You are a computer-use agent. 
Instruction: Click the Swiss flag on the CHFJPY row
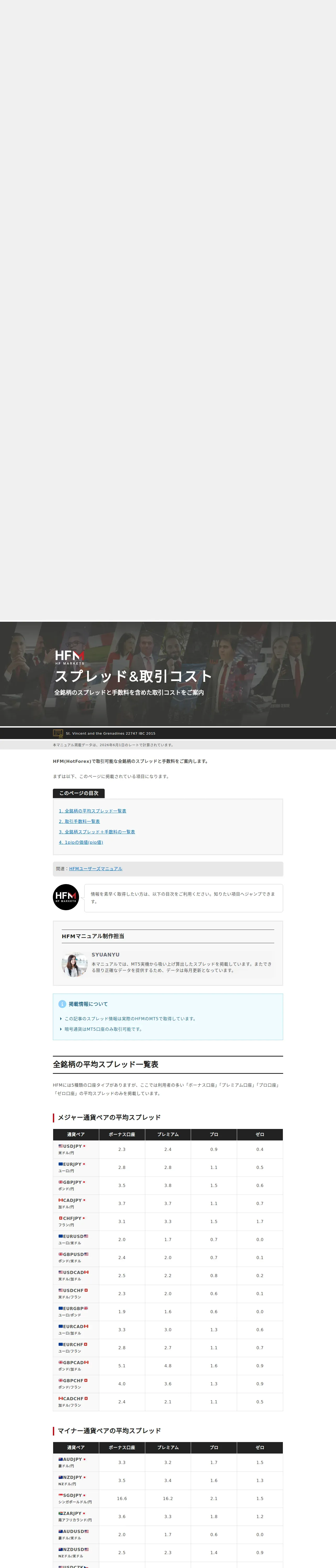[x=61, y=1218]
